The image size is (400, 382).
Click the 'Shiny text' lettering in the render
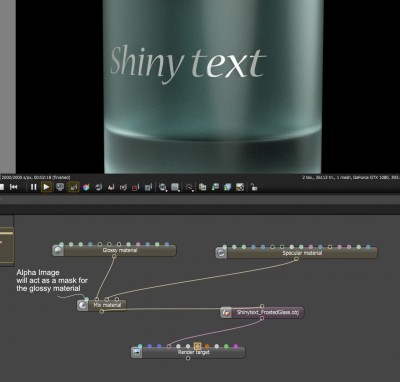click(x=188, y=63)
